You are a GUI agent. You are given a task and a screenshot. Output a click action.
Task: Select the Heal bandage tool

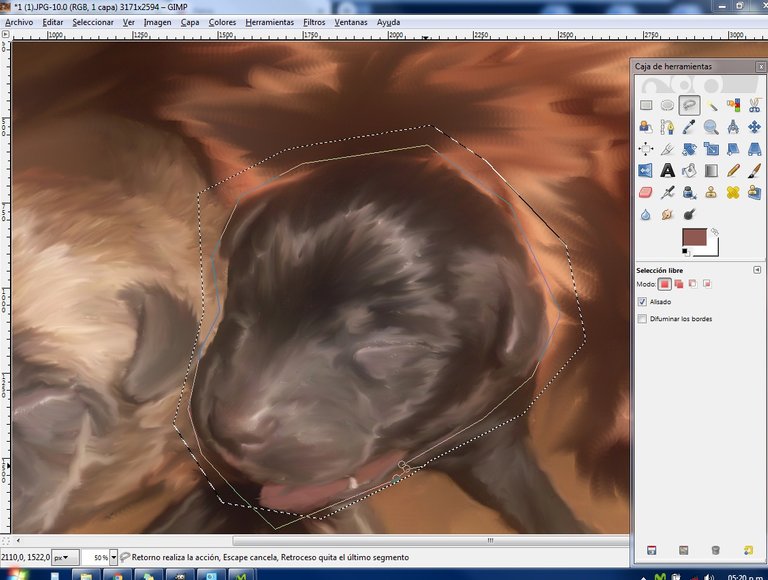pos(733,193)
